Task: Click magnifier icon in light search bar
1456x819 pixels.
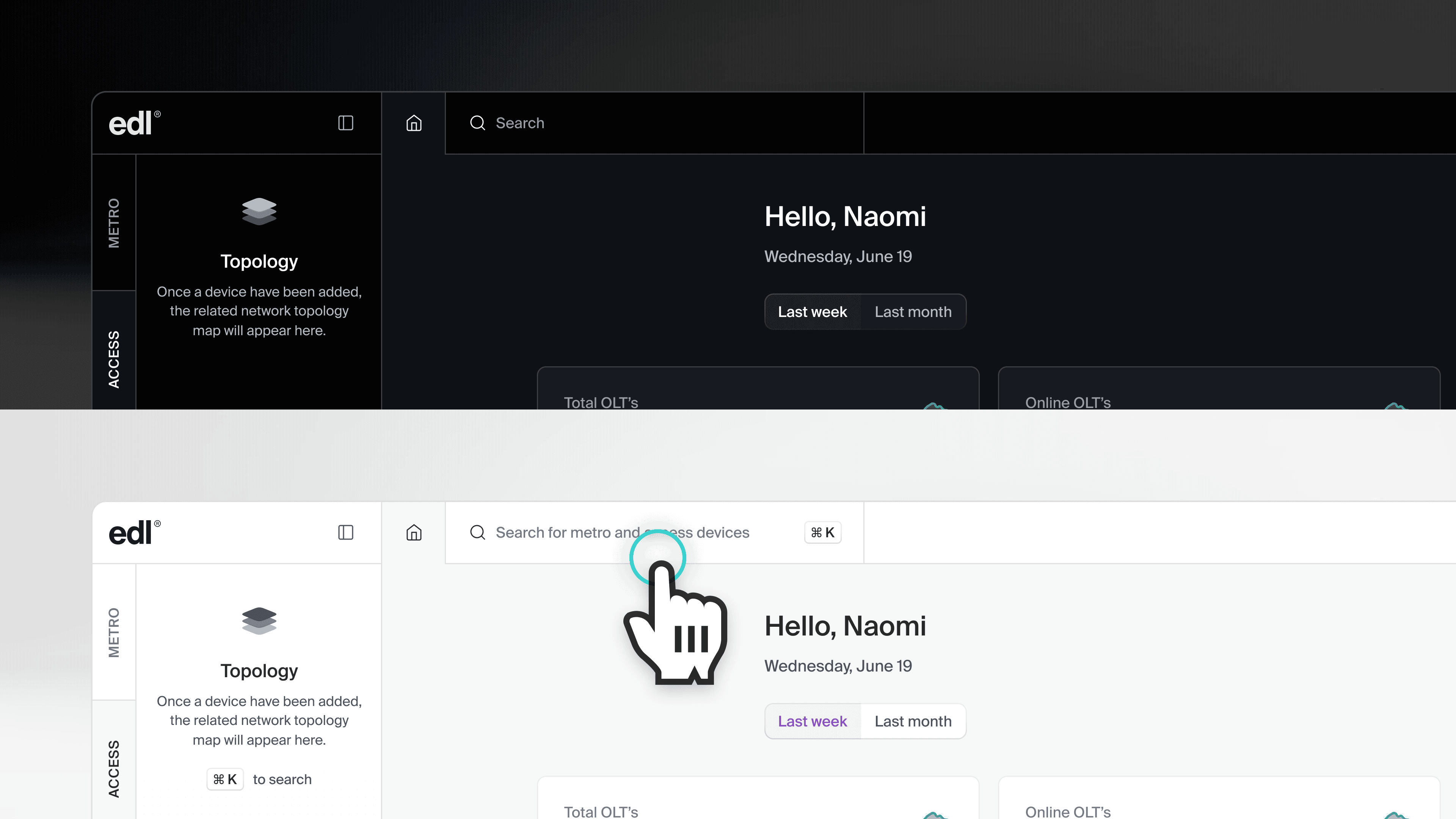Action: (478, 532)
